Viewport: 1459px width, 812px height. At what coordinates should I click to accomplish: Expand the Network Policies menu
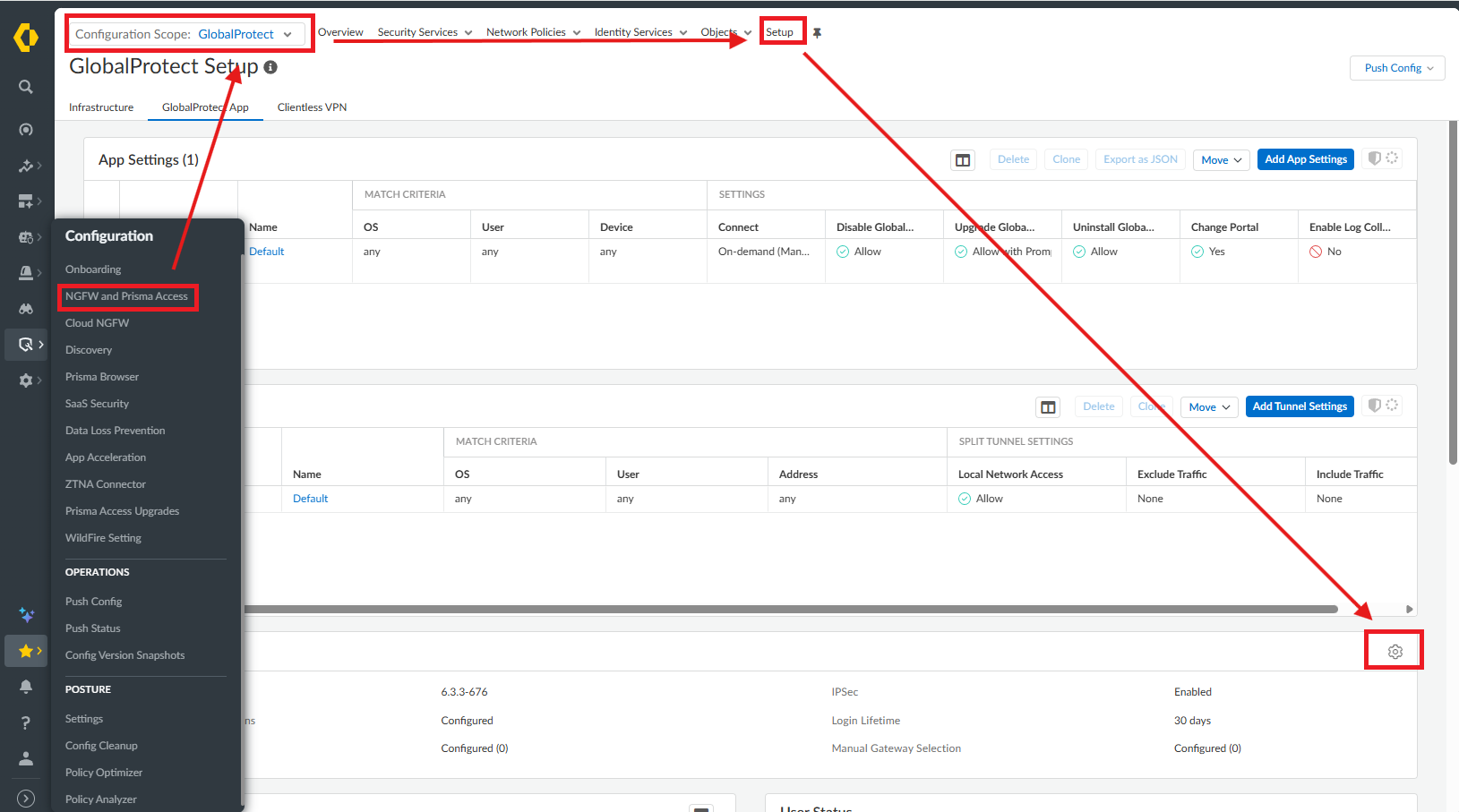pos(533,32)
